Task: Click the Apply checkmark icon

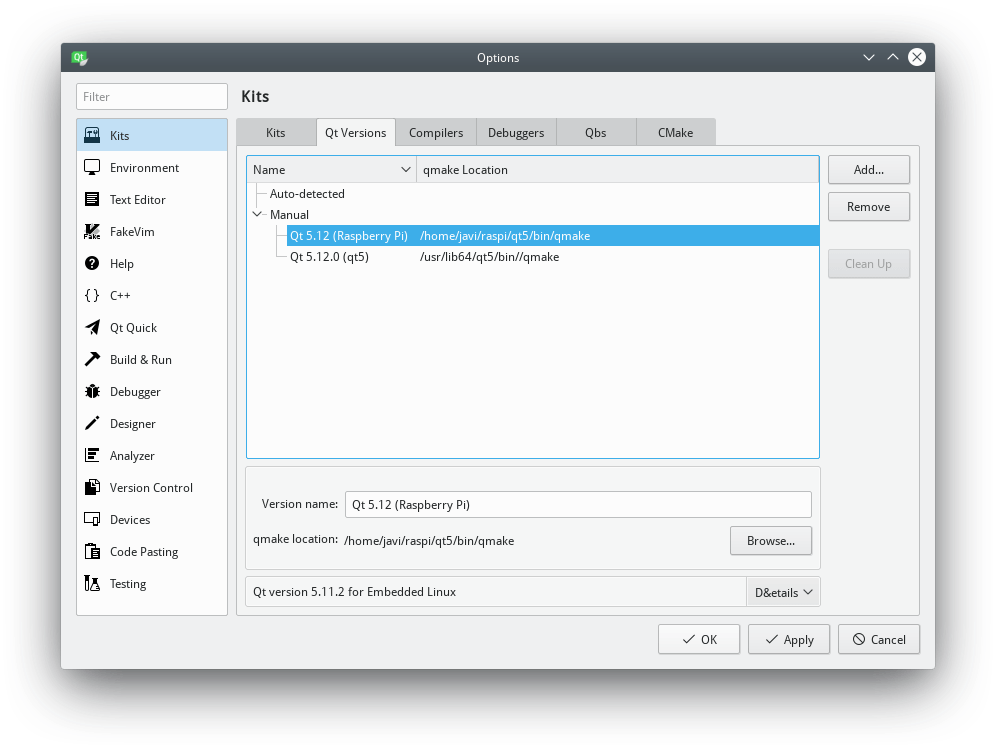Action: 772,639
